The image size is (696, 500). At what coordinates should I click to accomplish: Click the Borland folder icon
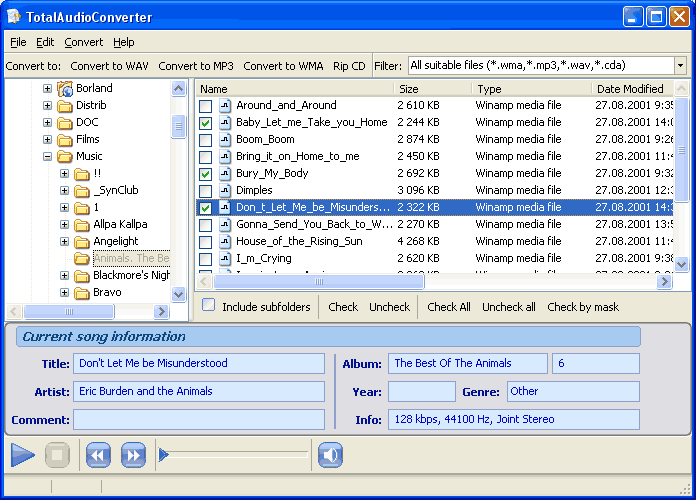coord(65,89)
